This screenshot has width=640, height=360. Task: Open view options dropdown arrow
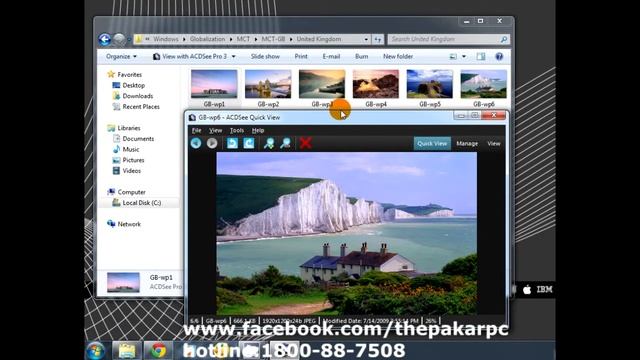click(x=464, y=56)
